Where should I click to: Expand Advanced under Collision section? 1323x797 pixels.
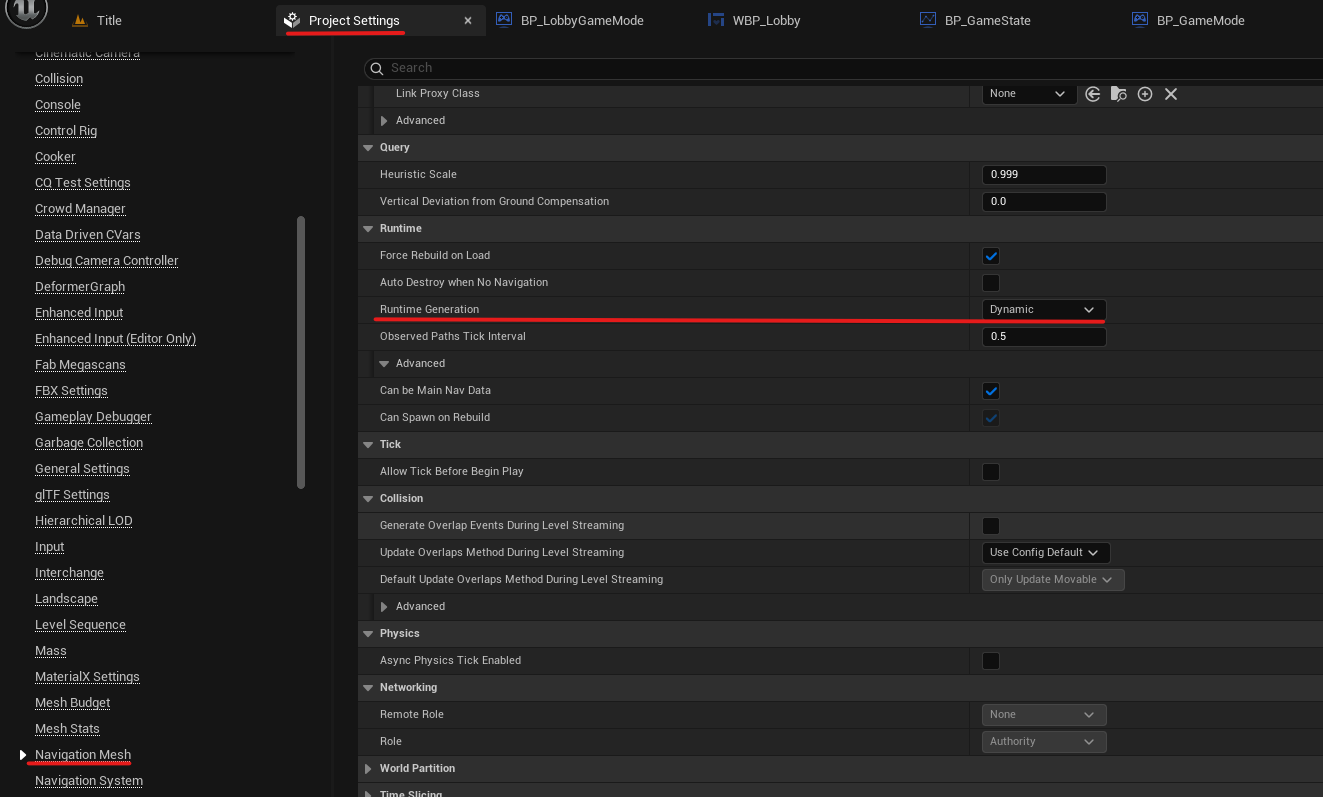click(x=384, y=607)
